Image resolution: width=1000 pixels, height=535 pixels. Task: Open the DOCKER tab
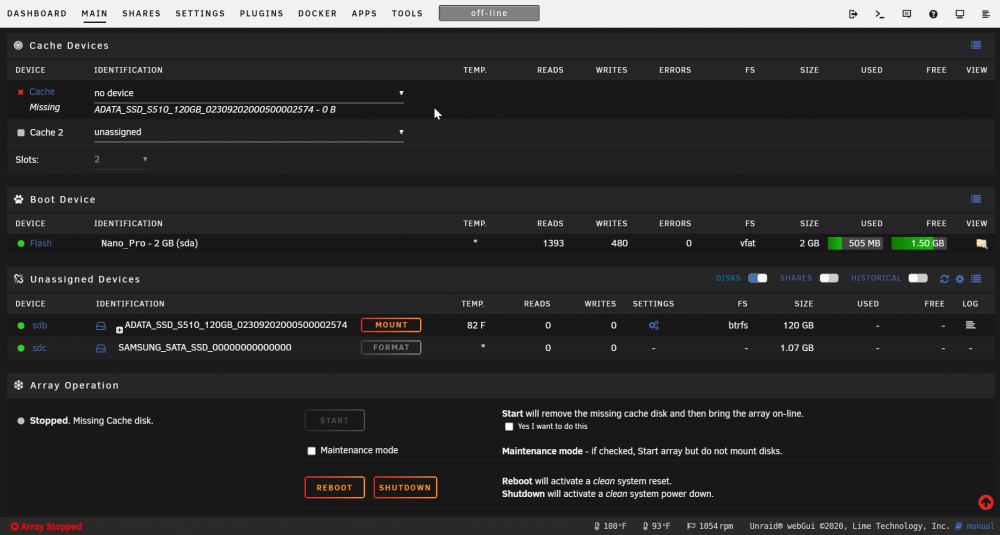click(x=318, y=13)
